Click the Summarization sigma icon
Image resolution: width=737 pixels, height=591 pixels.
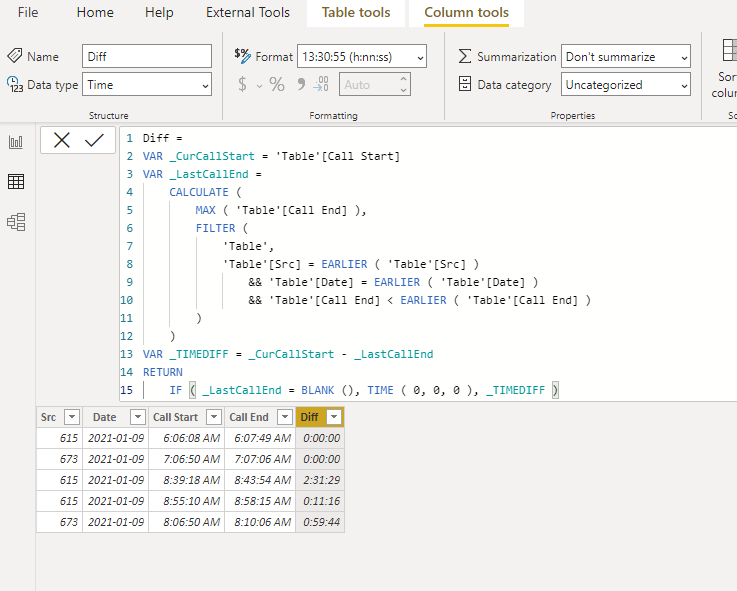coord(464,56)
